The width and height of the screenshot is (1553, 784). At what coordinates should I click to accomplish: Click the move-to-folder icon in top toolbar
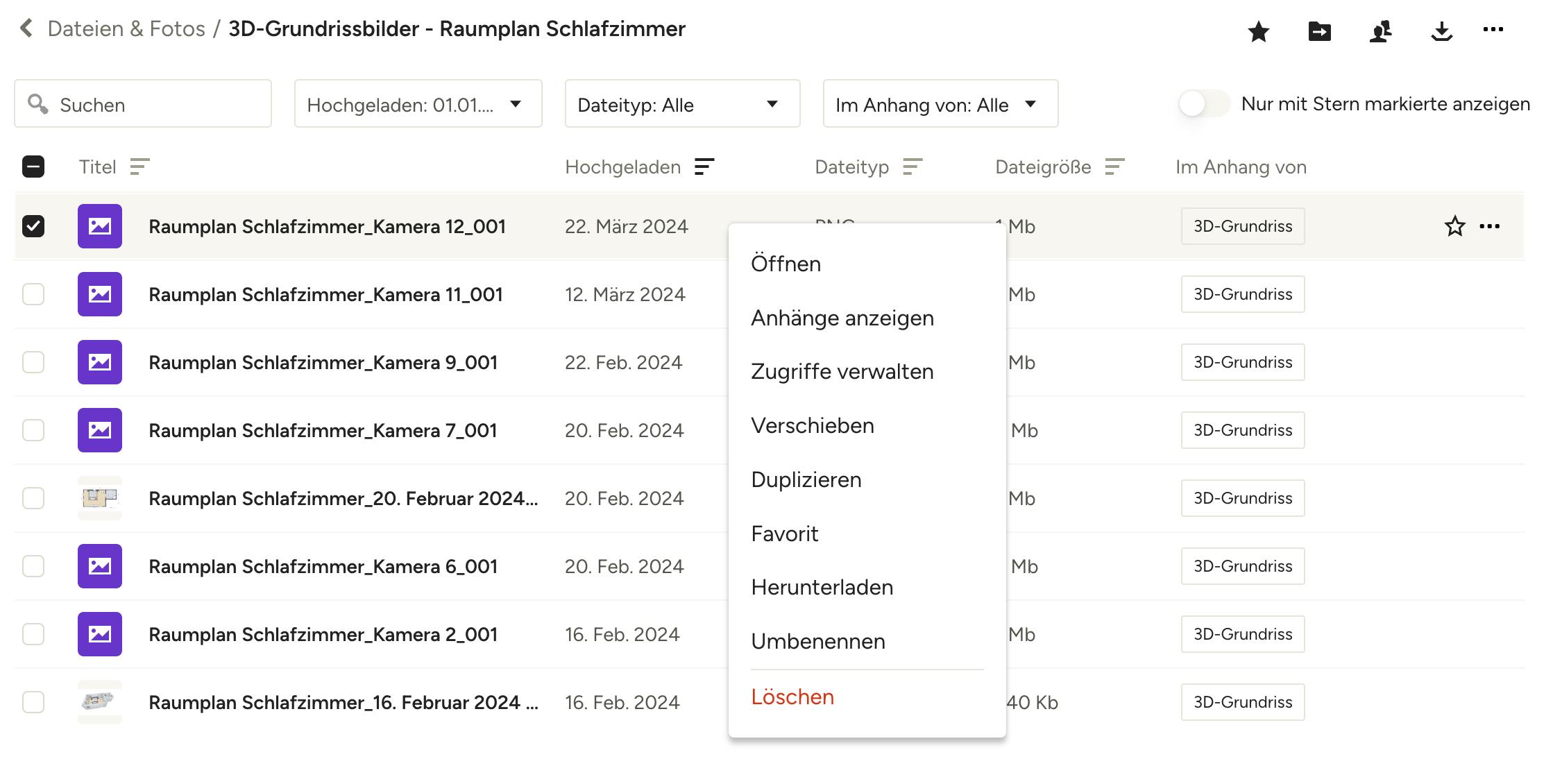pyautogui.click(x=1320, y=31)
